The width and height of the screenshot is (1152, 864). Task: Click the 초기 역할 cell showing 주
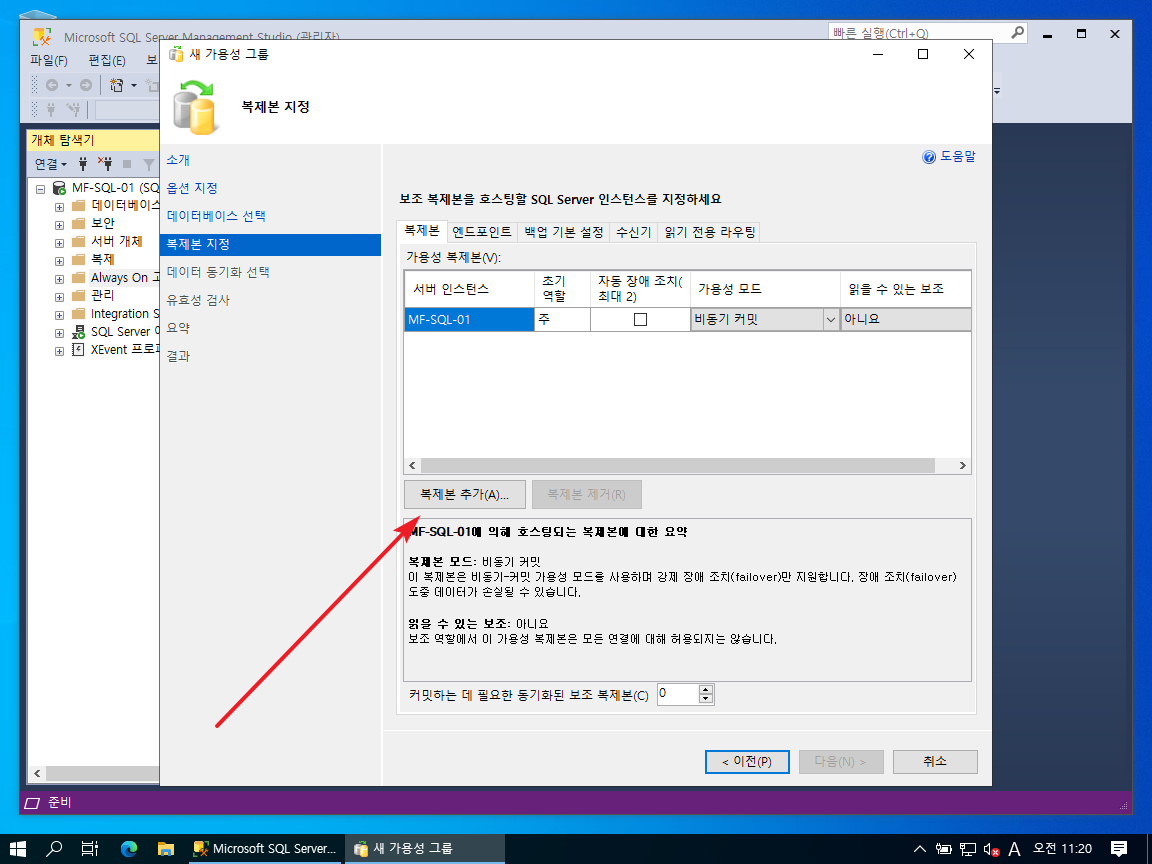[562, 320]
